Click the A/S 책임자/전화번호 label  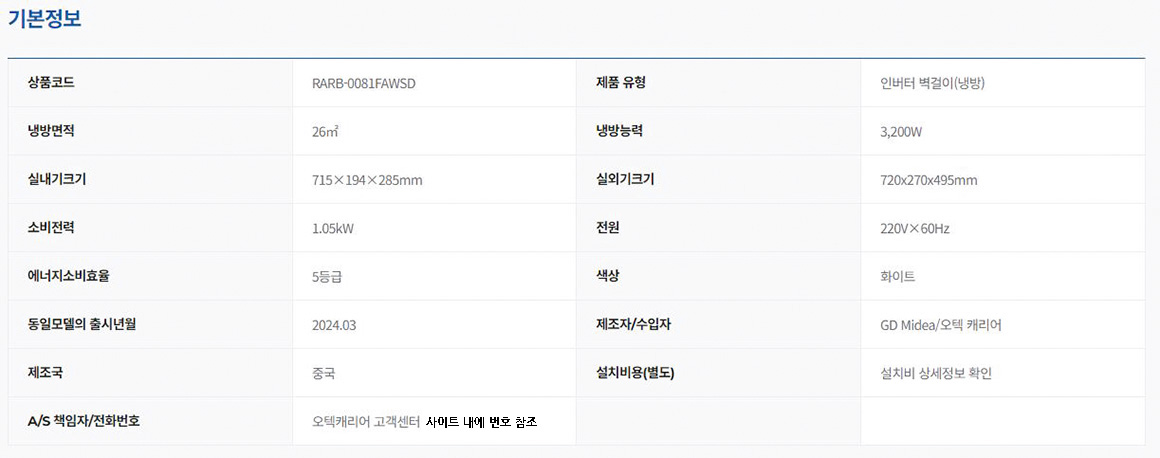click(84, 421)
